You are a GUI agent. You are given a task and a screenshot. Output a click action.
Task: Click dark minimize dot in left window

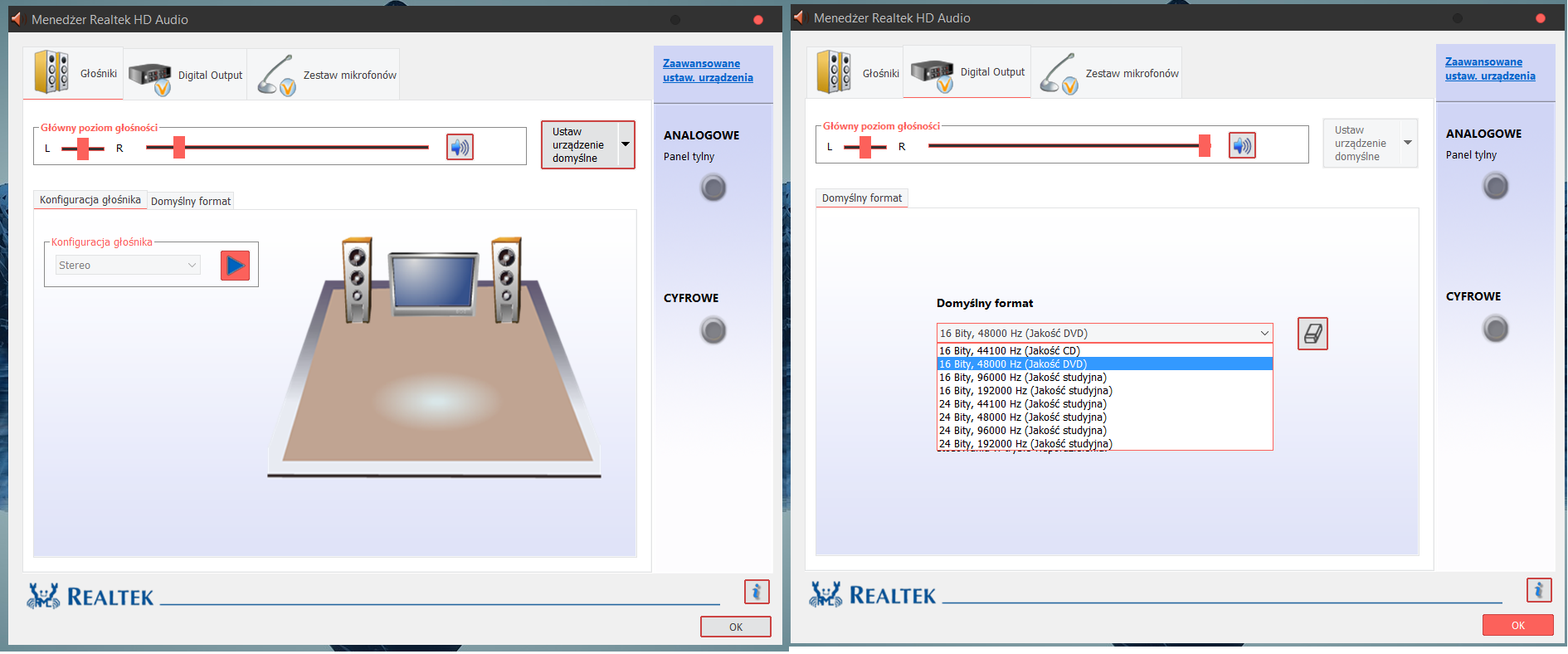click(x=675, y=20)
